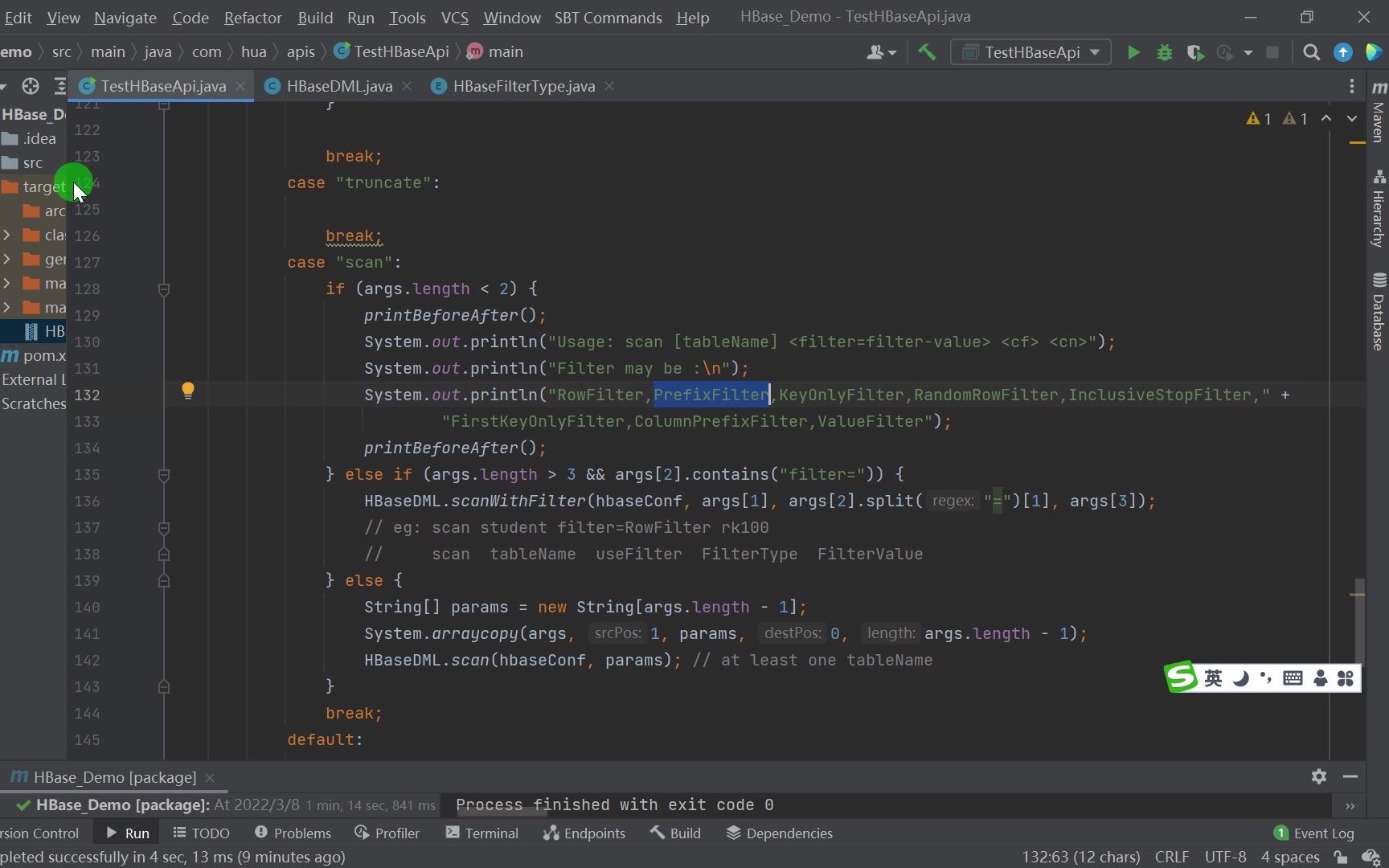Open the Problems tool window
The width and height of the screenshot is (1389, 868).
[293, 833]
